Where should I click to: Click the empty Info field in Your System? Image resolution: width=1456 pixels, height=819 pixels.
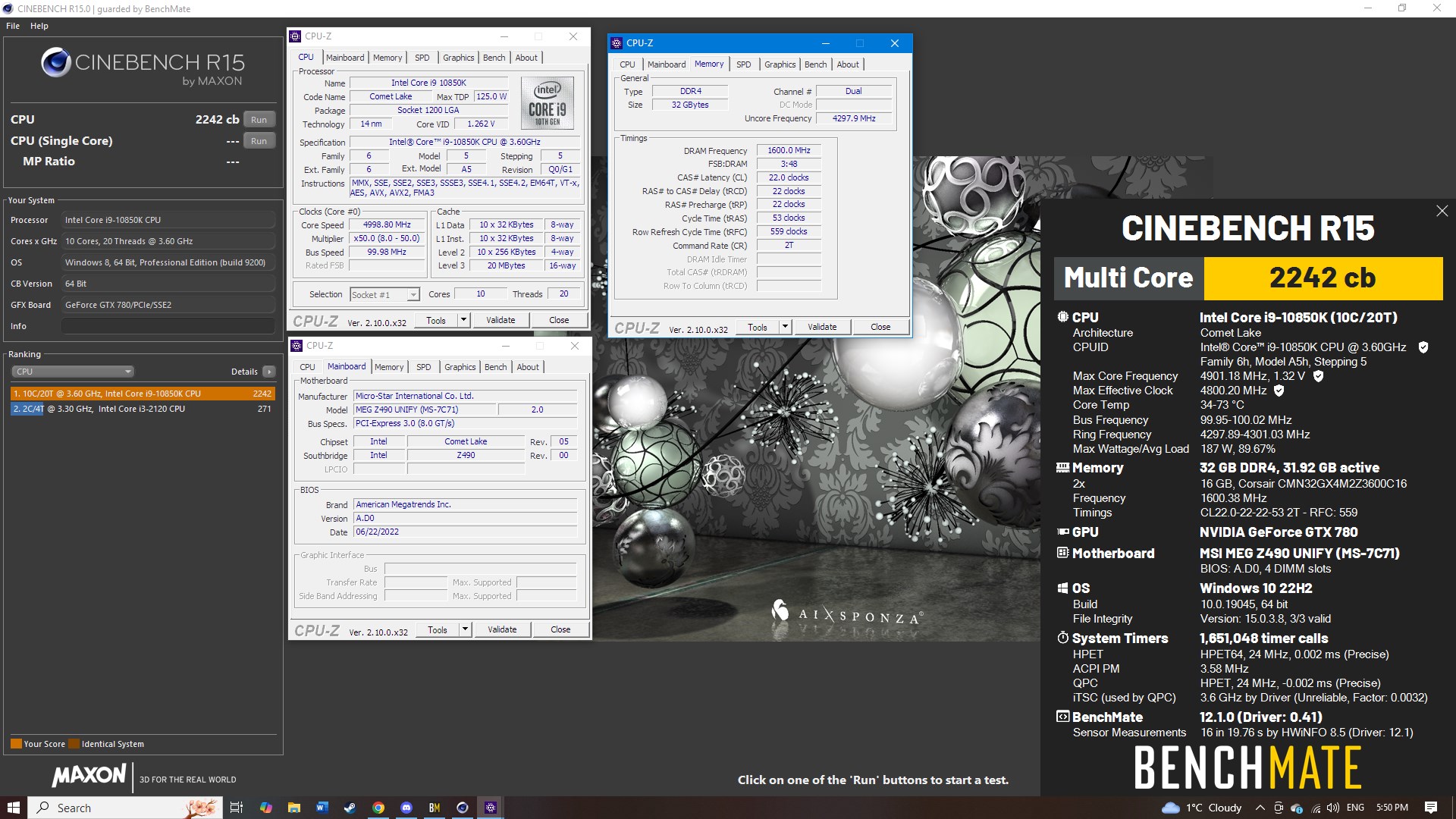pyautogui.click(x=168, y=326)
